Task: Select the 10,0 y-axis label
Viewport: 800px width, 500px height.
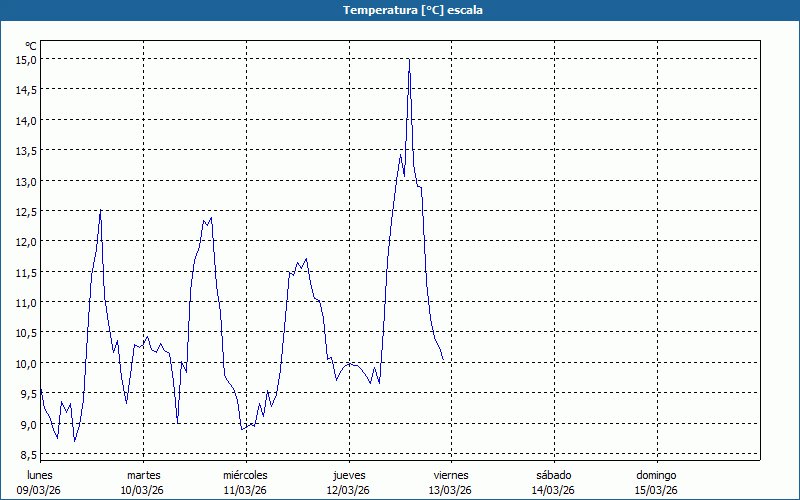Action: pyautogui.click(x=26, y=363)
